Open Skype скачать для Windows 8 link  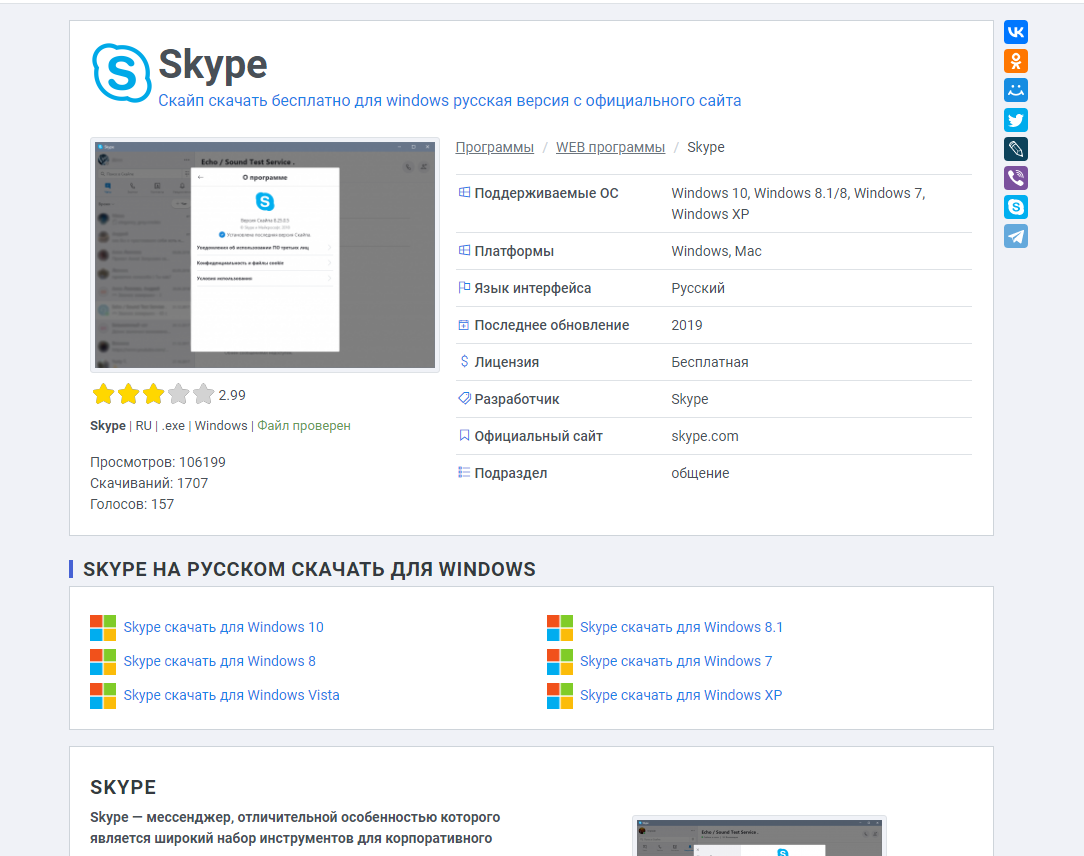[219, 661]
